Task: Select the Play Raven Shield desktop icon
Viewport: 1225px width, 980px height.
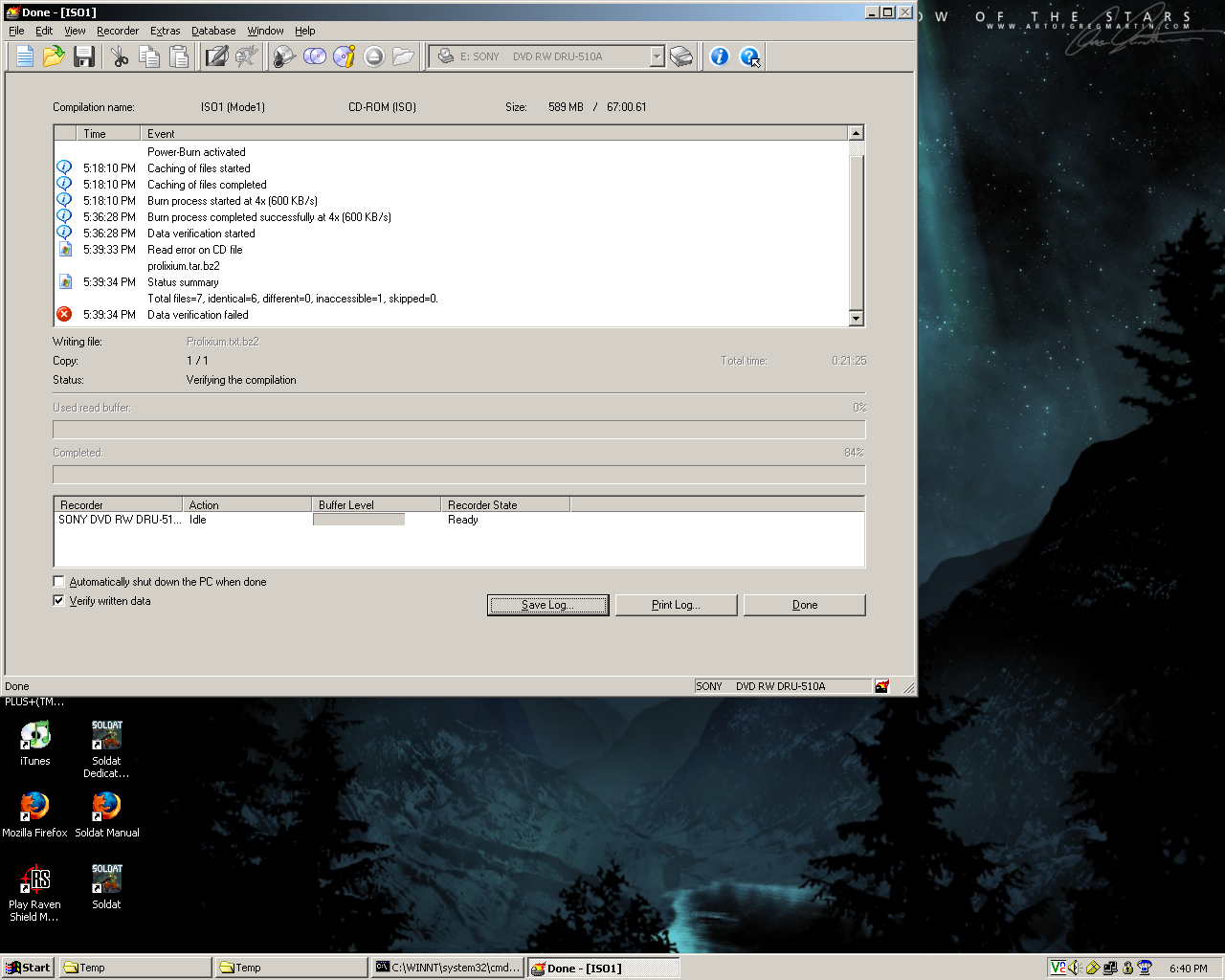Action: [x=34, y=893]
